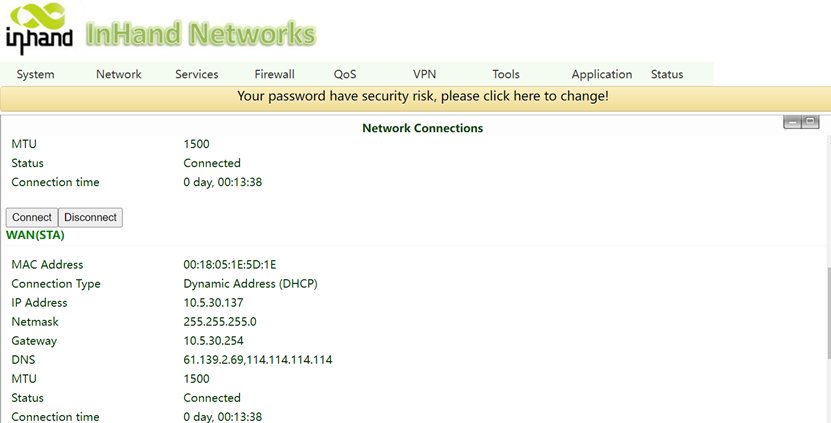The width and height of the screenshot is (831, 423).
Task: Select the WAN(STA) section heading
Action: (36, 235)
